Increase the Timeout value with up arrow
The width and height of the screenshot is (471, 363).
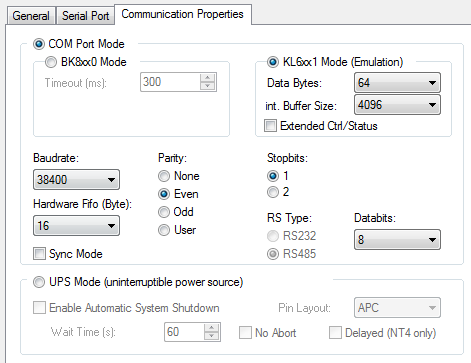208,78
